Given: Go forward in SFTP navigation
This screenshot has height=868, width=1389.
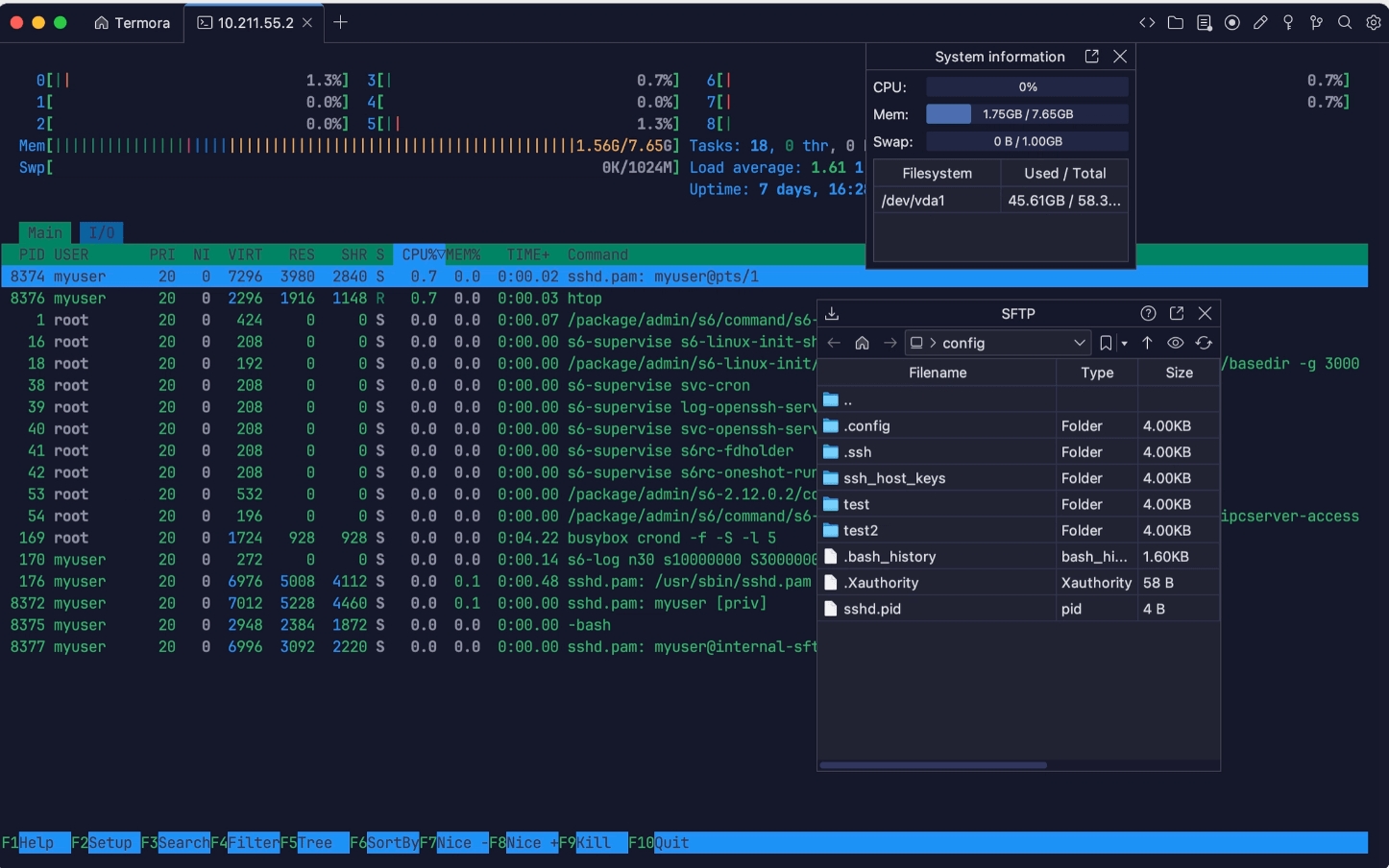Looking at the screenshot, I should point(890,343).
